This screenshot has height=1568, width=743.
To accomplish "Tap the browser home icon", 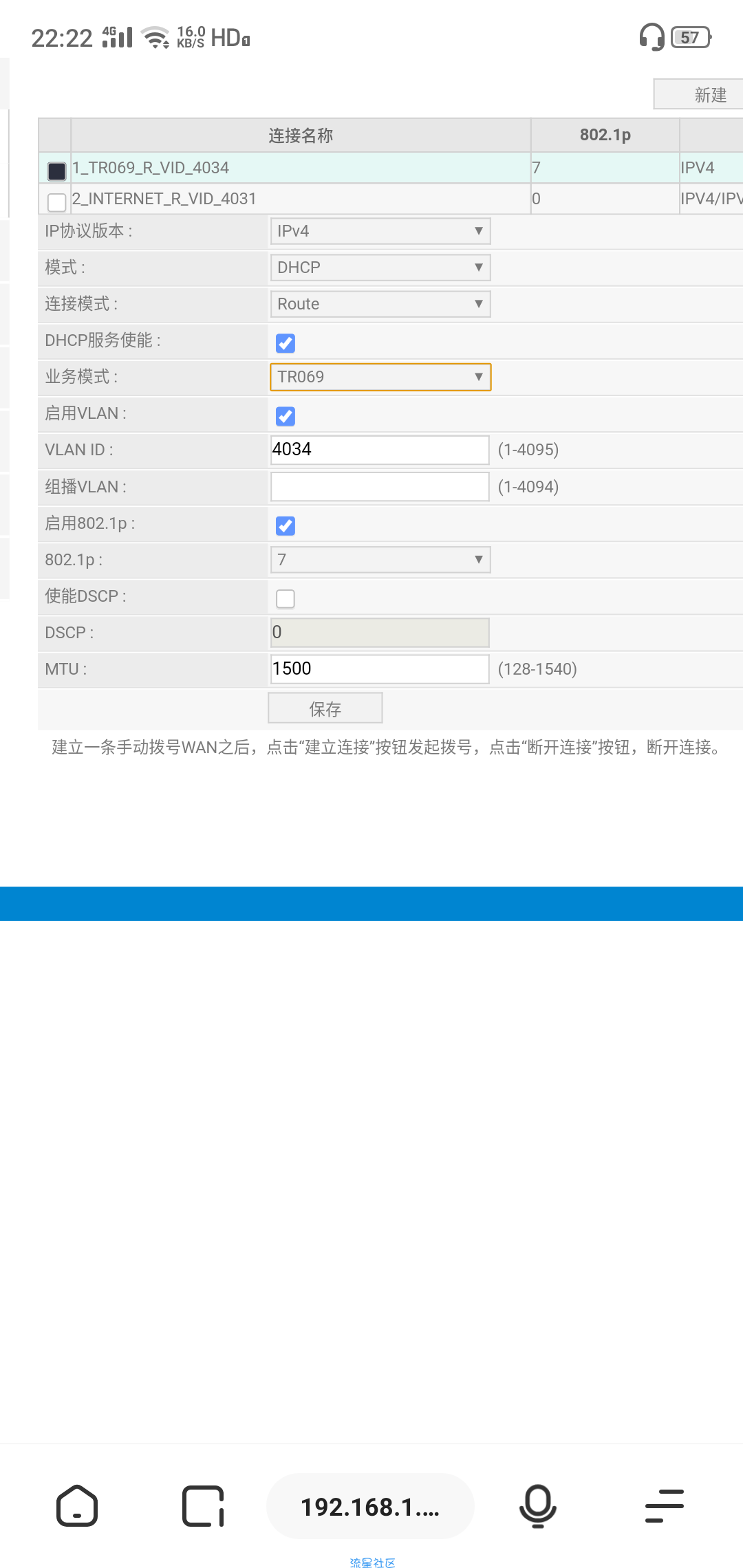I will tap(76, 1506).
